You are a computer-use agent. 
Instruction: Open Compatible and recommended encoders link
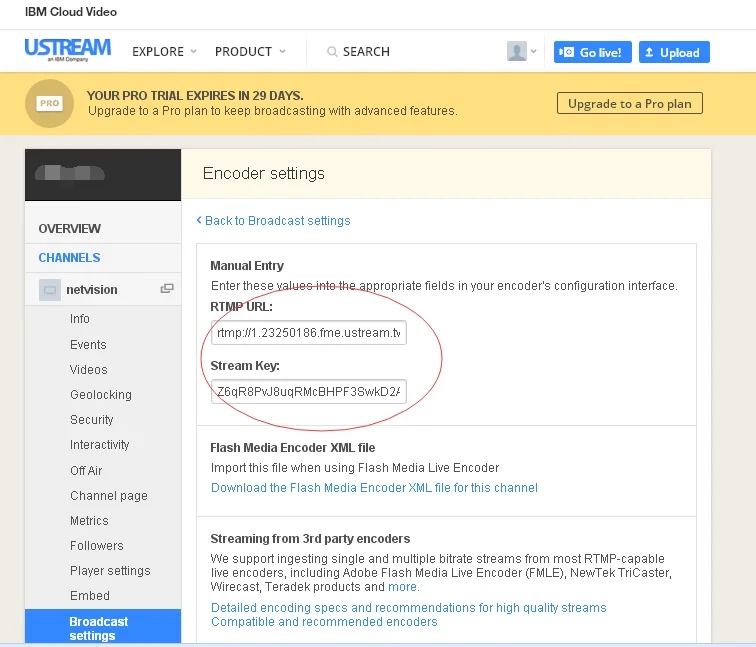point(324,621)
